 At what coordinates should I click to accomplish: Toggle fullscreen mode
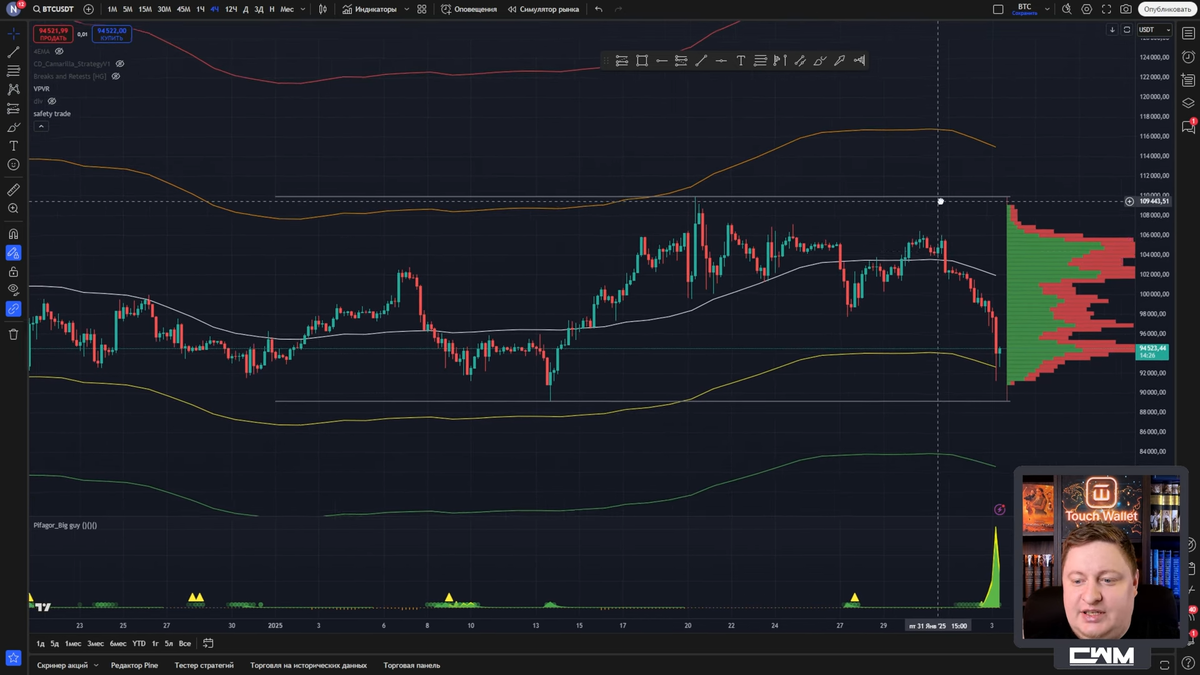(x=1107, y=9)
